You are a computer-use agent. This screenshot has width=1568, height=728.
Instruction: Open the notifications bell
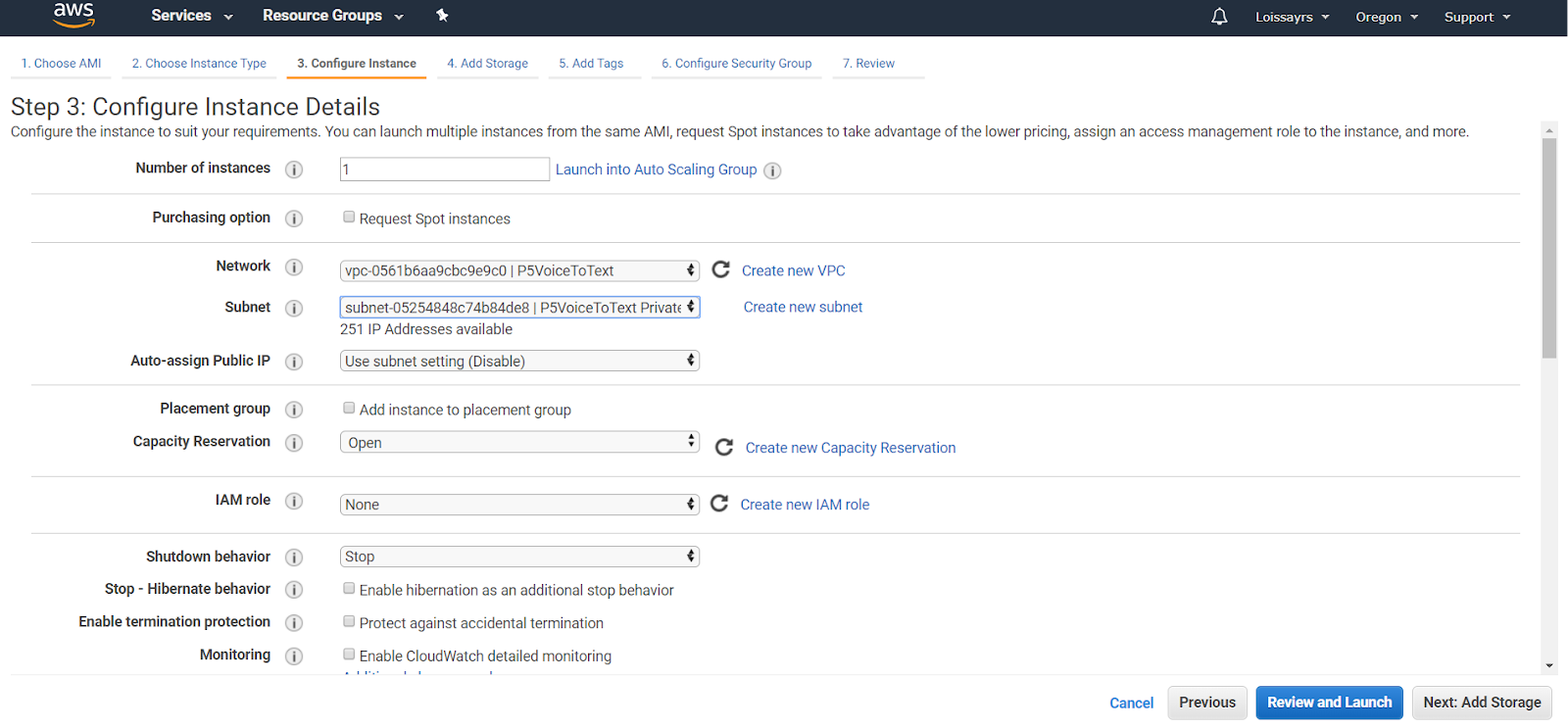(1219, 17)
